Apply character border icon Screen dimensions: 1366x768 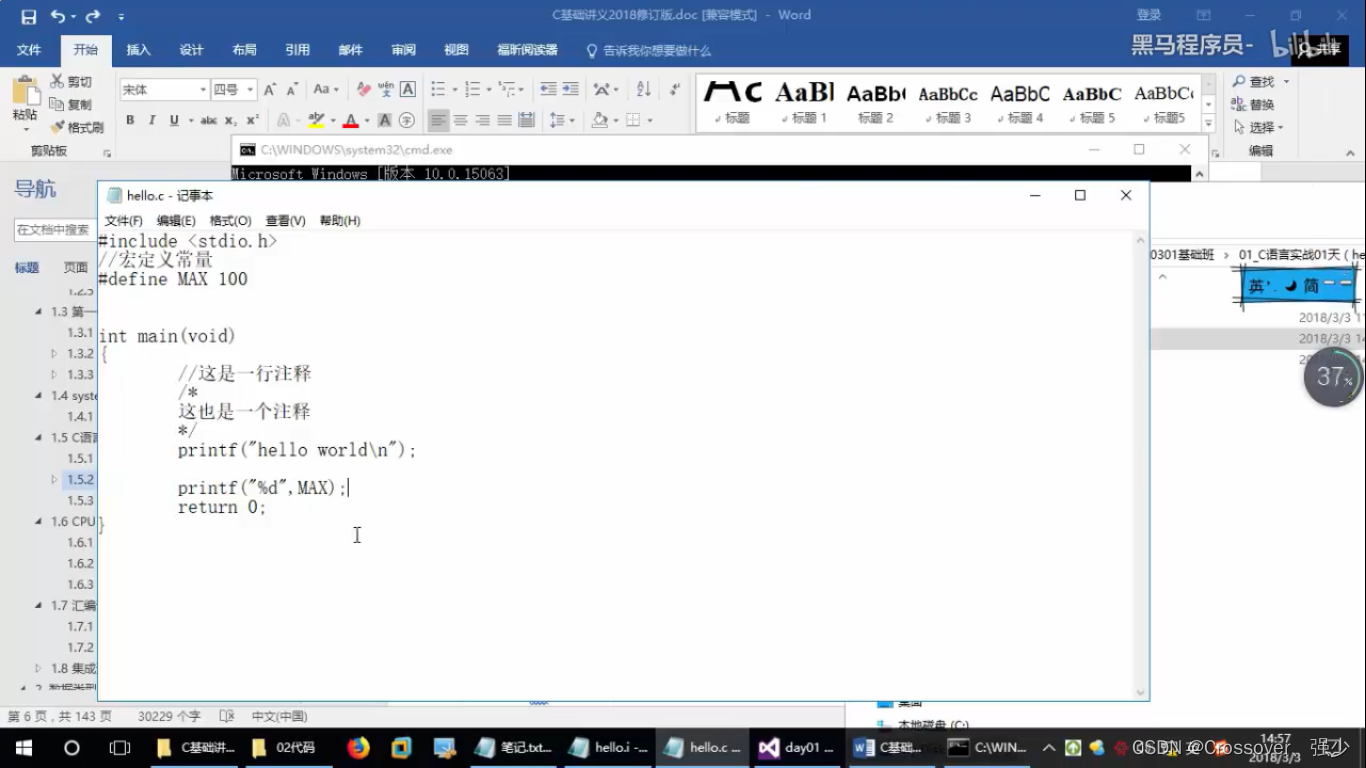[x=408, y=90]
